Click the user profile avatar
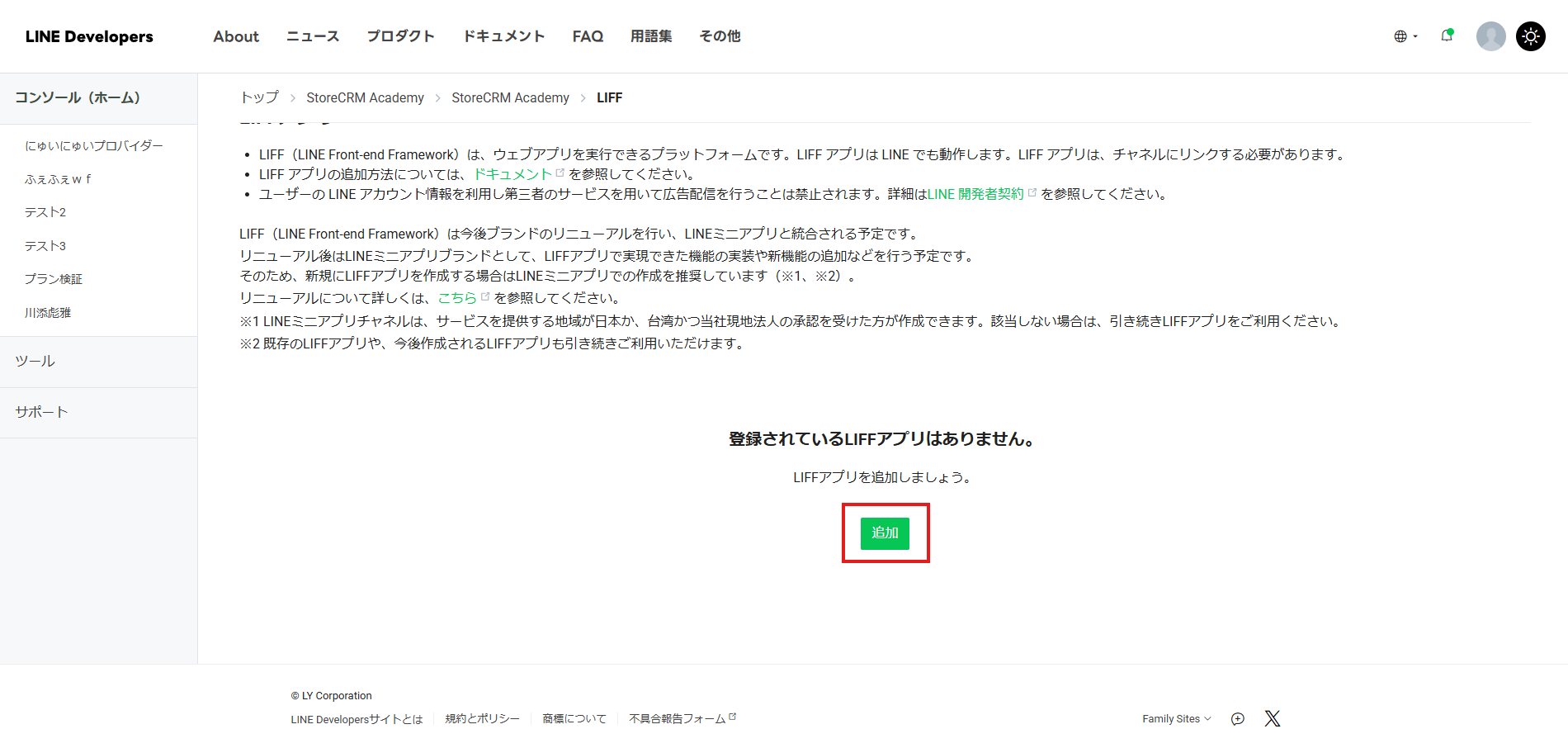This screenshot has width=1568, height=748. [x=1490, y=36]
